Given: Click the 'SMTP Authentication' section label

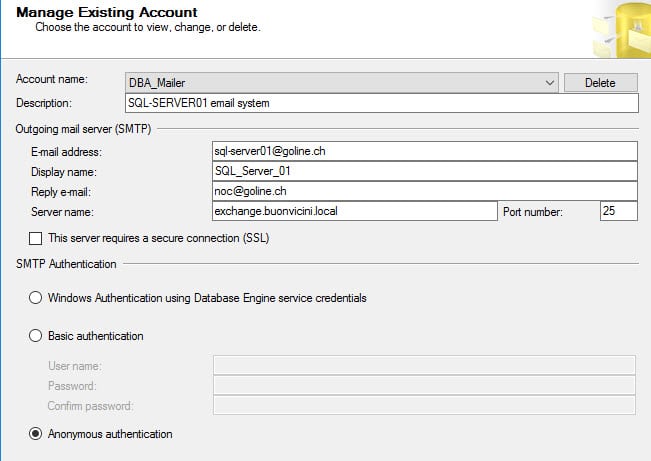Looking at the screenshot, I should click(x=66, y=264).
